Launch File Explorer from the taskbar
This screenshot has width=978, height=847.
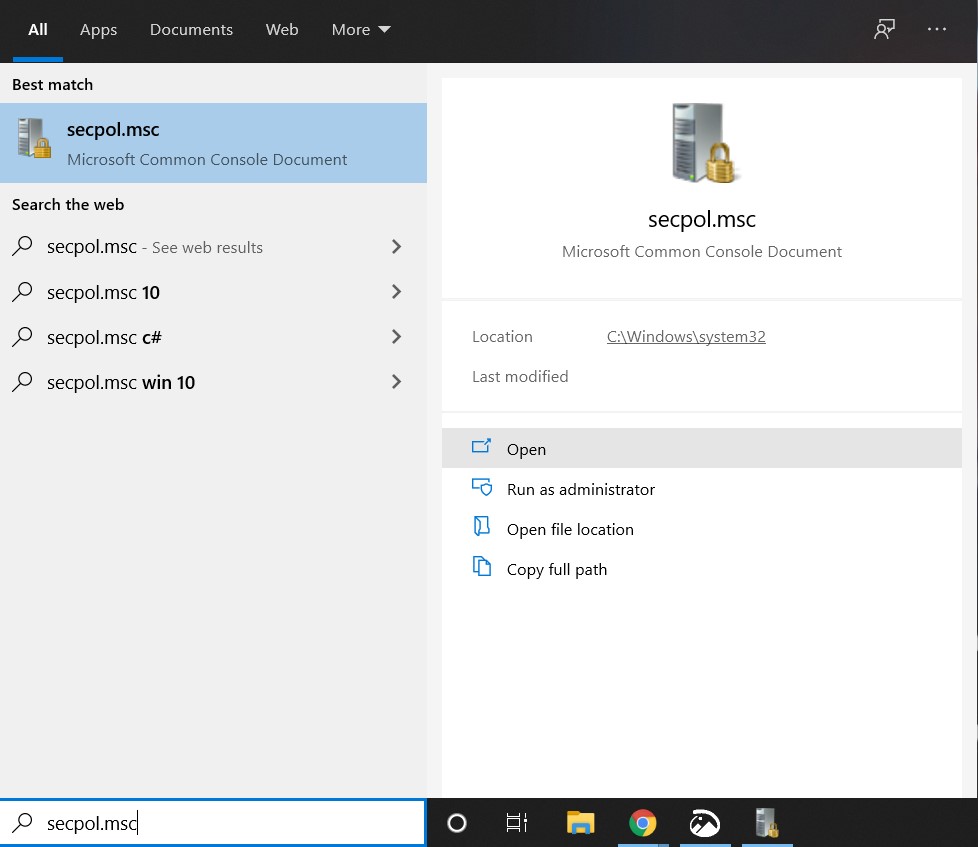pos(580,823)
